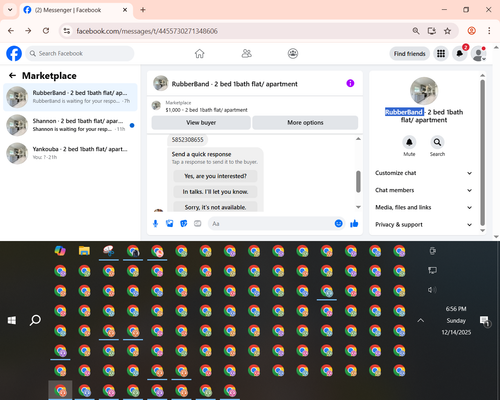The image size is (500, 400).
Task: Choose a GIF icon
Action: pyautogui.click(x=198, y=224)
